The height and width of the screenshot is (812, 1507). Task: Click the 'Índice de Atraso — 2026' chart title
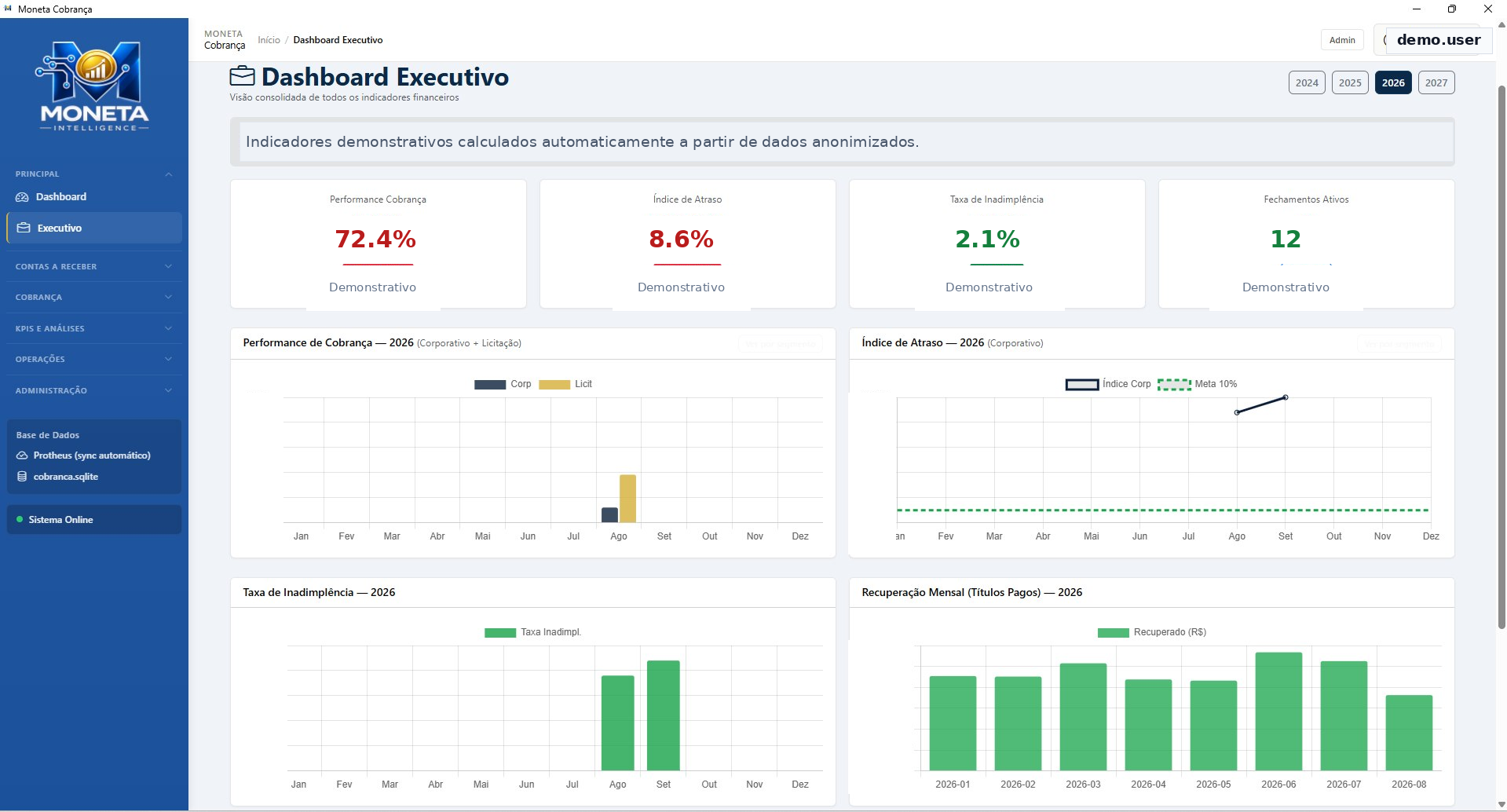tap(923, 343)
